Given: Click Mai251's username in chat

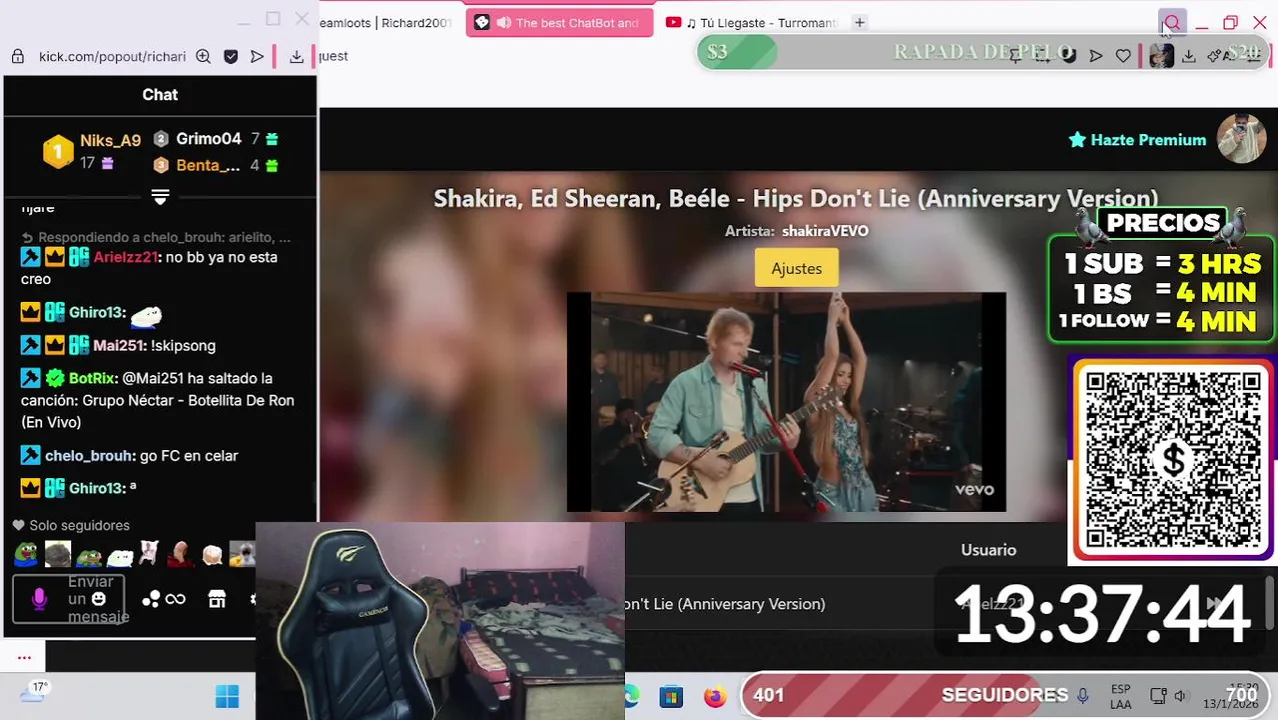Looking at the screenshot, I should tap(119, 345).
